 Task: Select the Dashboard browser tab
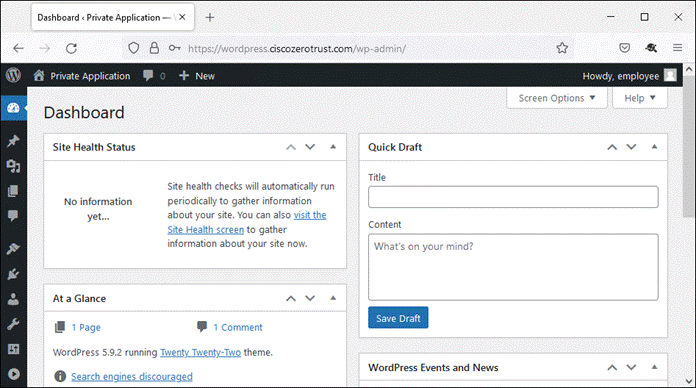[113, 17]
